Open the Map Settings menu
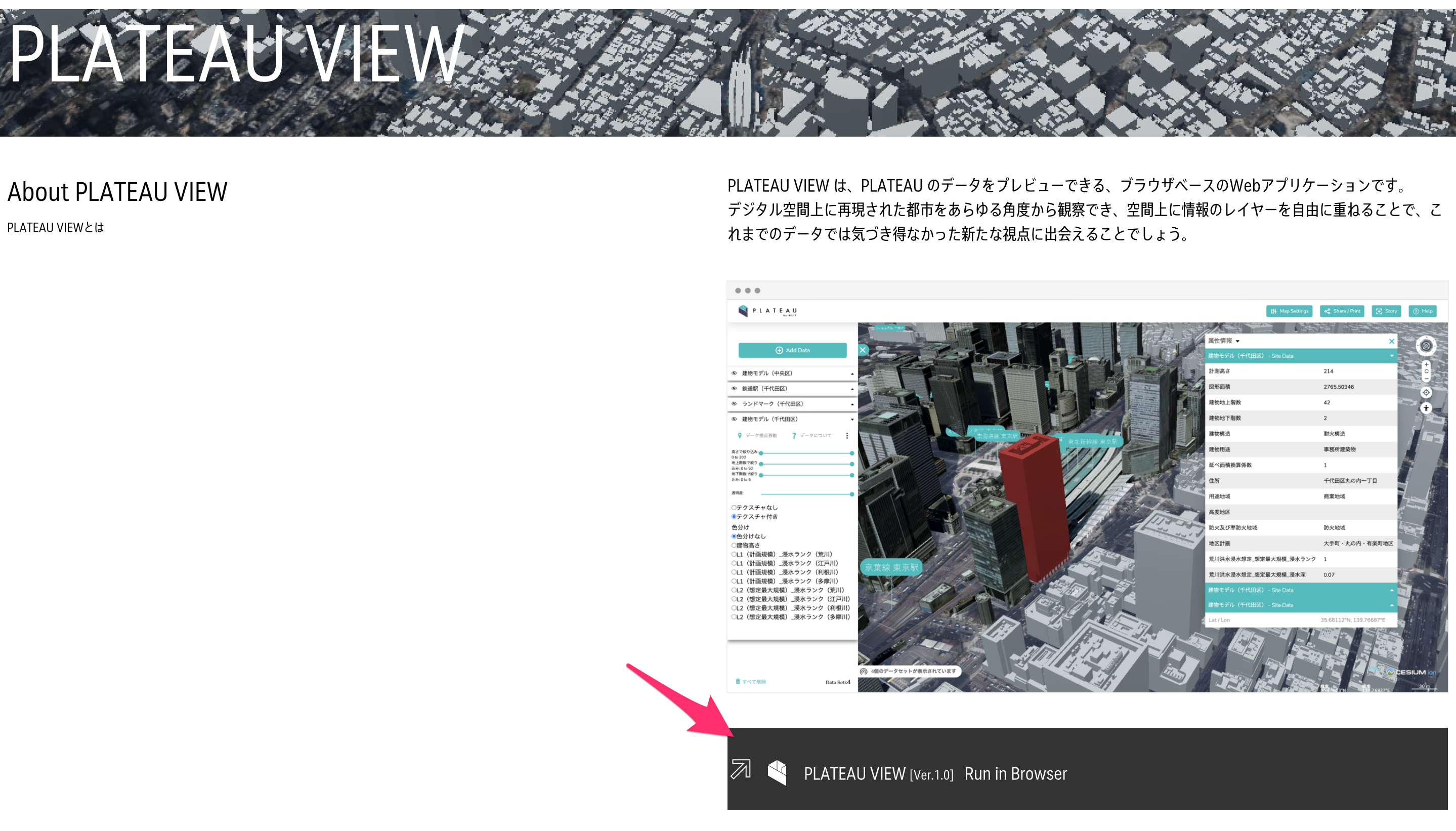Screen dimensions: 1456x831 coord(1289,311)
